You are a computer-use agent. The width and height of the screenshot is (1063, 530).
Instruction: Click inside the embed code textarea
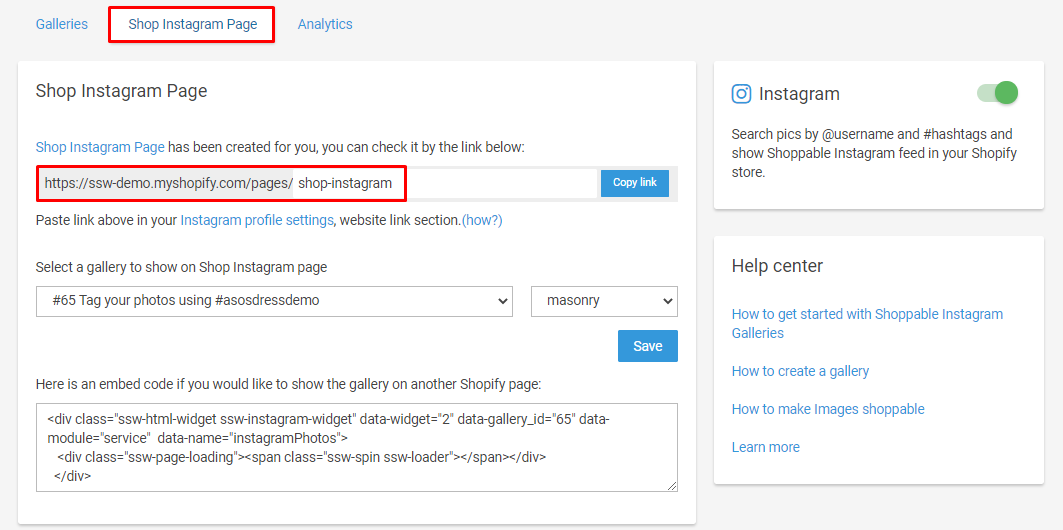coord(357,447)
